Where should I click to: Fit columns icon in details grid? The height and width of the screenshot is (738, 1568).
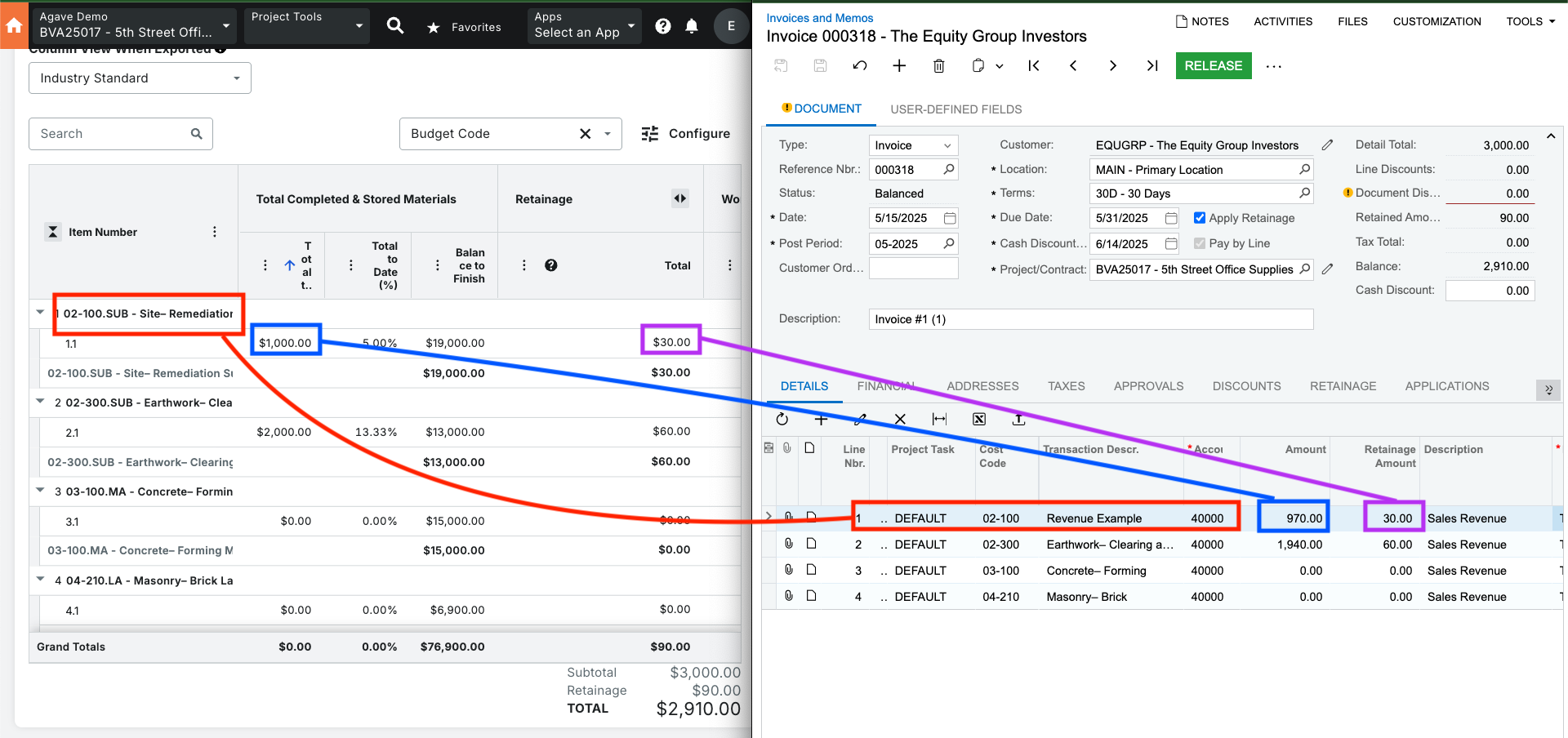939,419
